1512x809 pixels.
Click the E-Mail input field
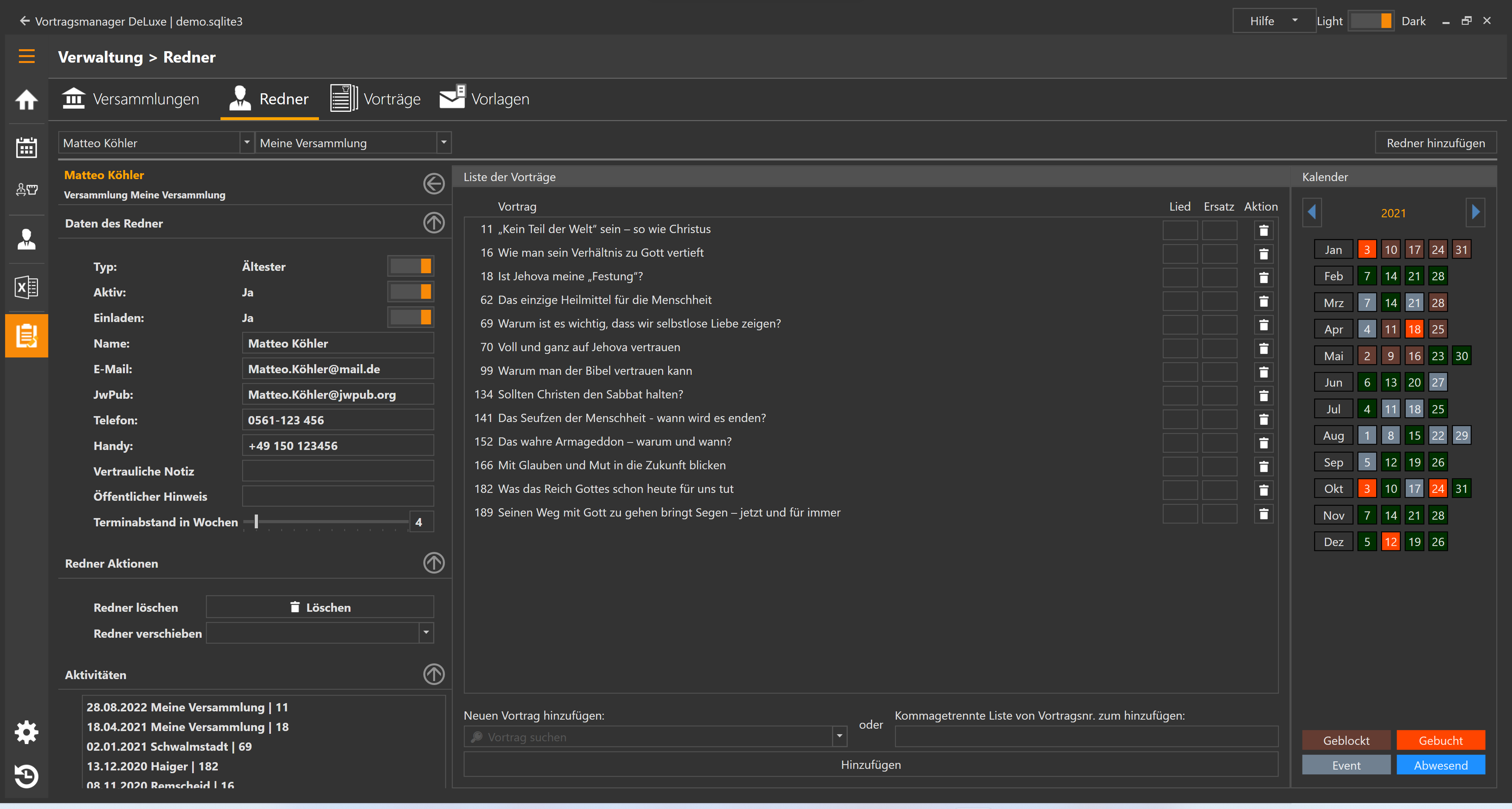(337, 368)
